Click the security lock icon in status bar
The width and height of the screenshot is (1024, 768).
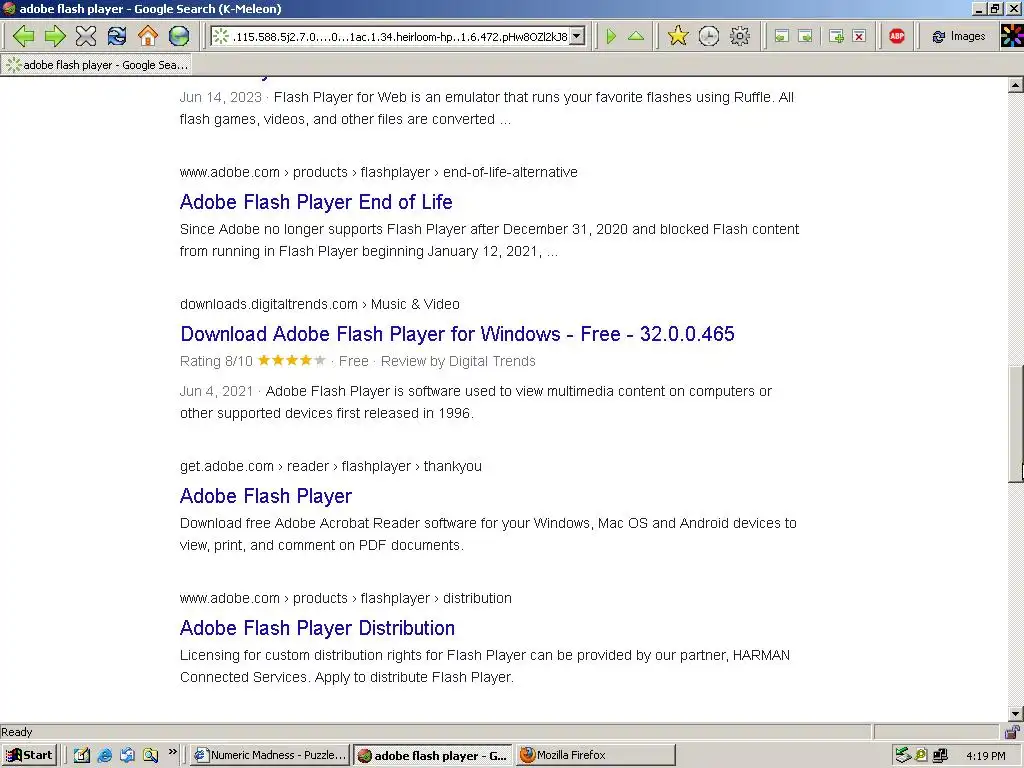click(1012, 732)
